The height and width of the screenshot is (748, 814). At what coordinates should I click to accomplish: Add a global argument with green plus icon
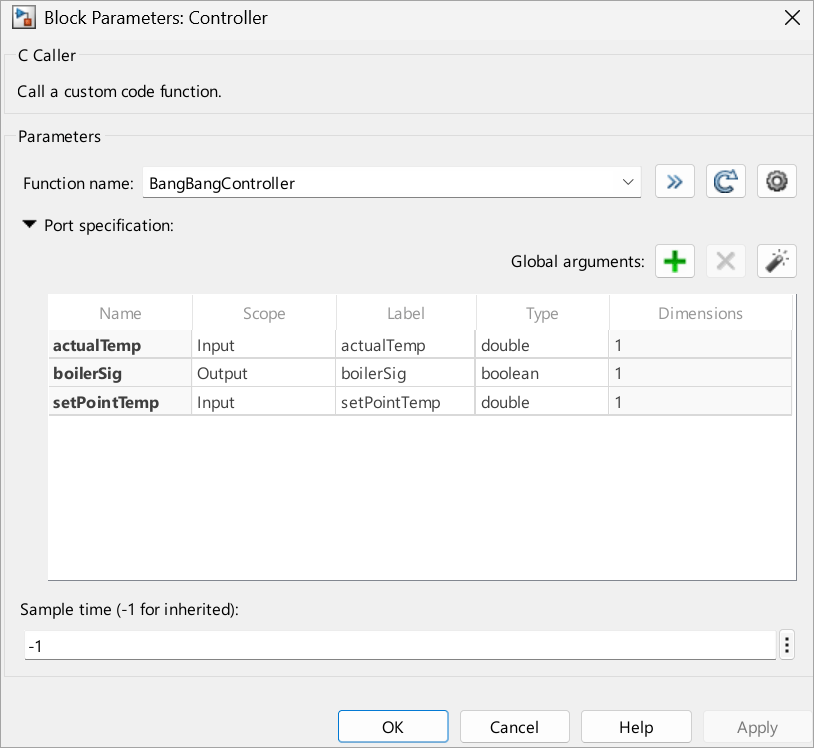pyautogui.click(x=674, y=261)
